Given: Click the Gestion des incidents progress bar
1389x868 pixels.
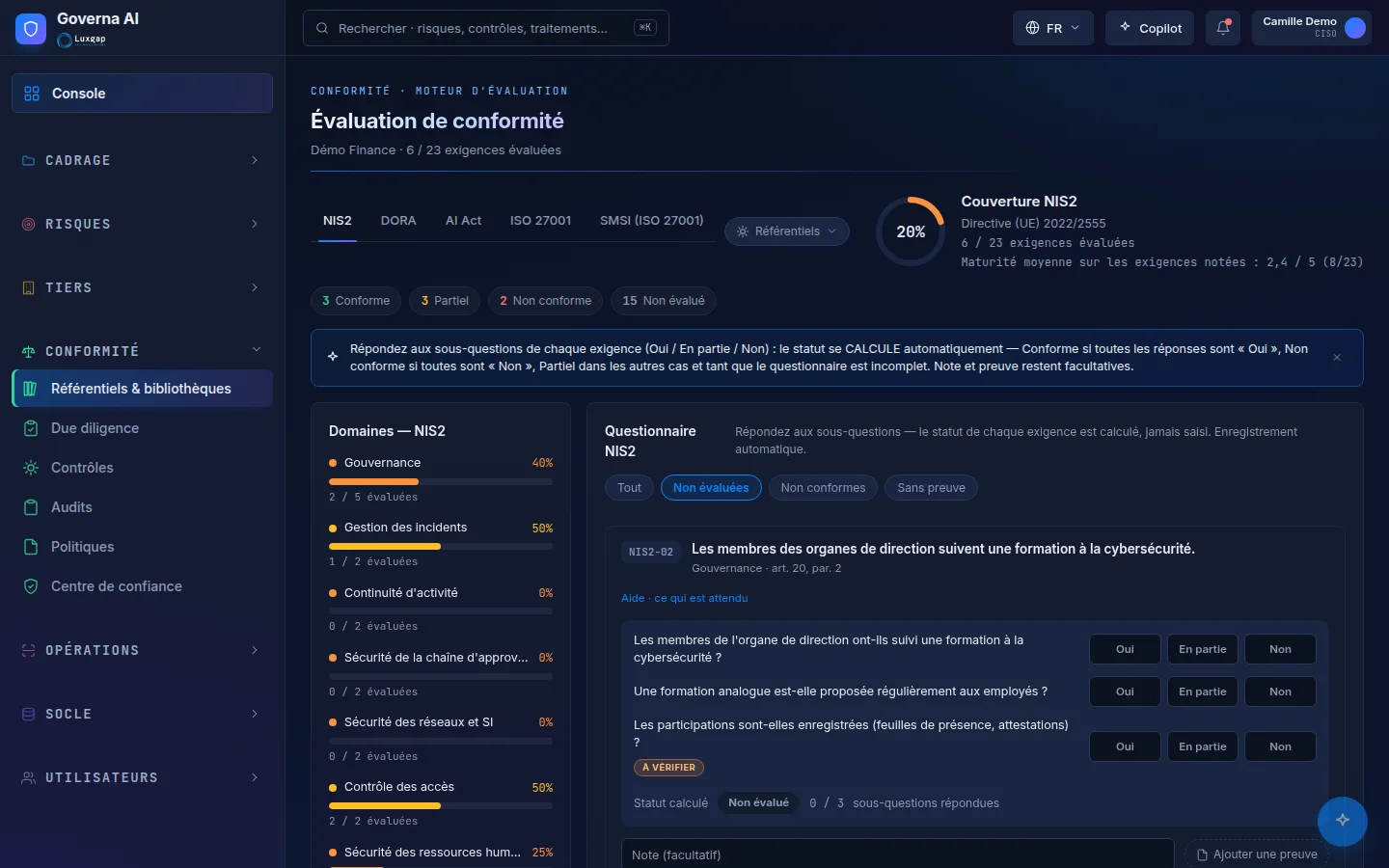Looking at the screenshot, I should point(441,546).
